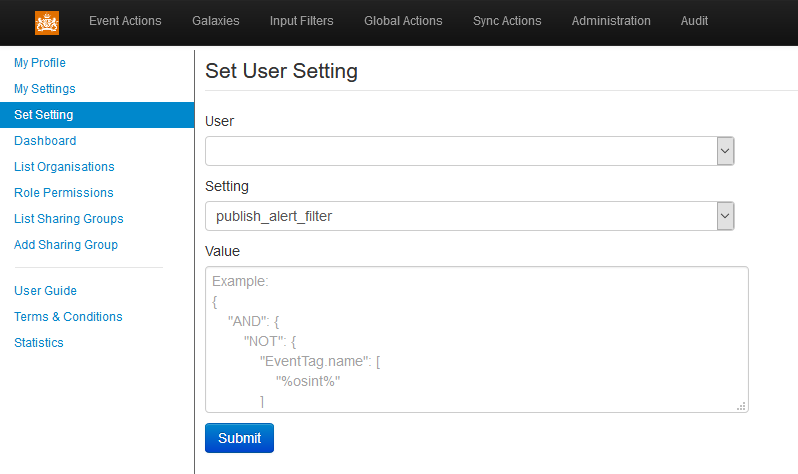Open List Sharing Groups

69,218
